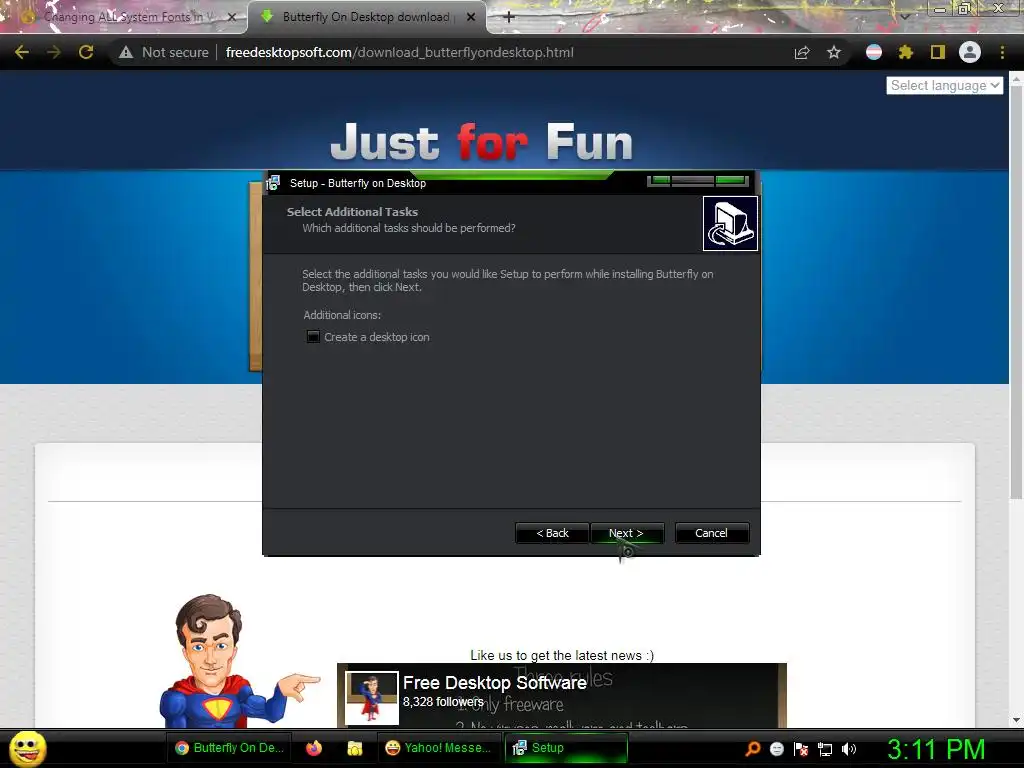The width and height of the screenshot is (1024, 768).
Task: Click the Just for Fun banner logo
Action: pyautogui.click(x=481, y=141)
